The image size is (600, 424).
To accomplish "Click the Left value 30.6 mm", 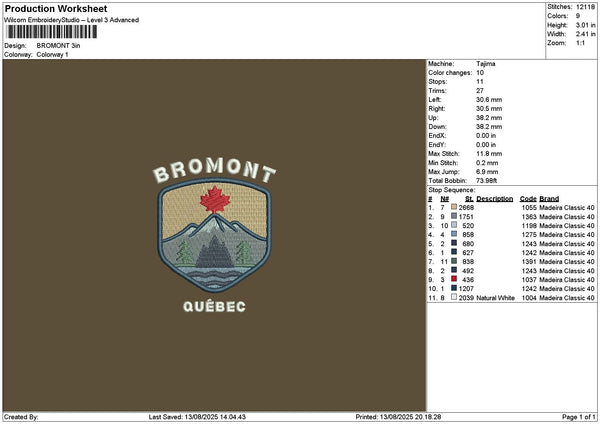I will (x=489, y=99).
